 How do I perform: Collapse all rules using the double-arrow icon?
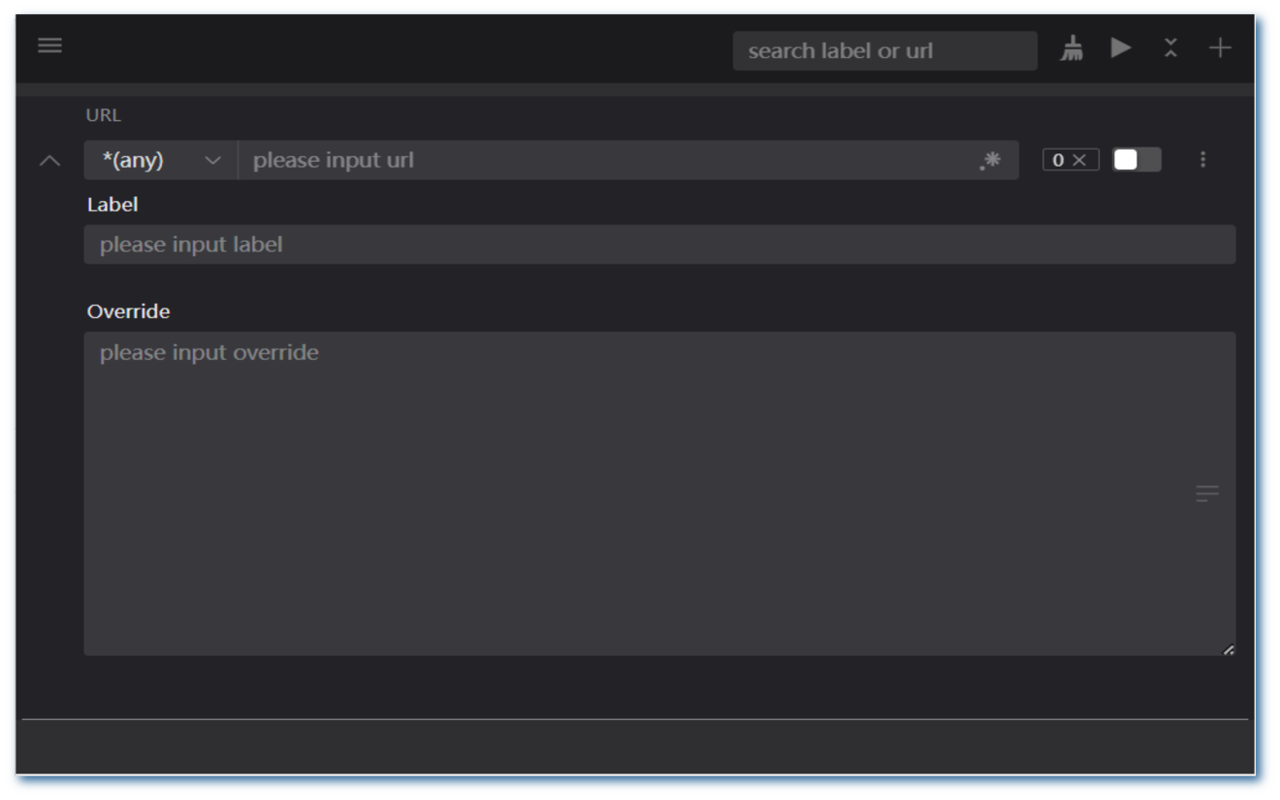point(1170,48)
